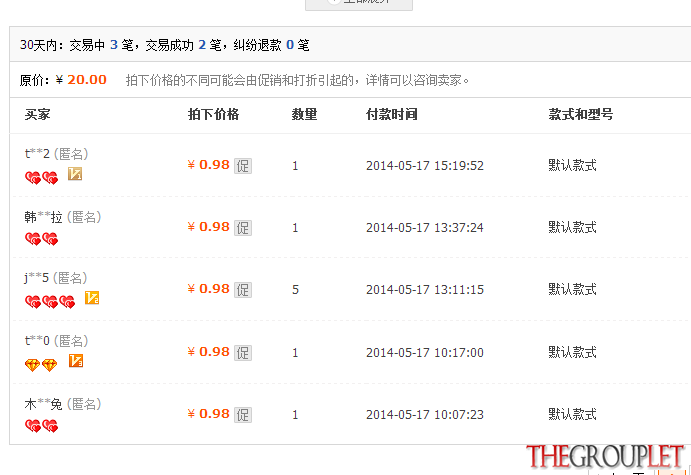The height and width of the screenshot is (475, 691).
Task: Click the transactions-in-progress count 3
Action: coord(114,45)
